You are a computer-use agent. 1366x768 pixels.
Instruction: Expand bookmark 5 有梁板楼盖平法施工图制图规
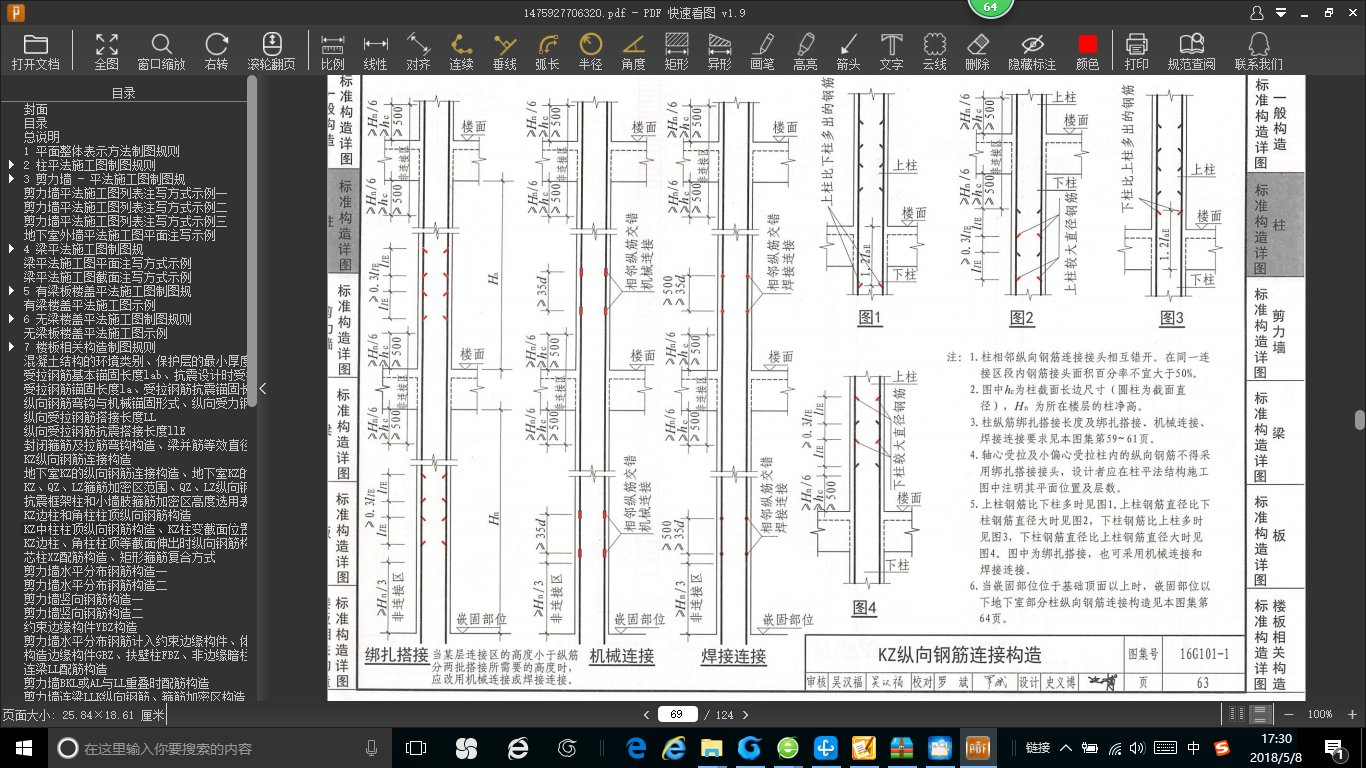pyautogui.click(x=11, y=291)
